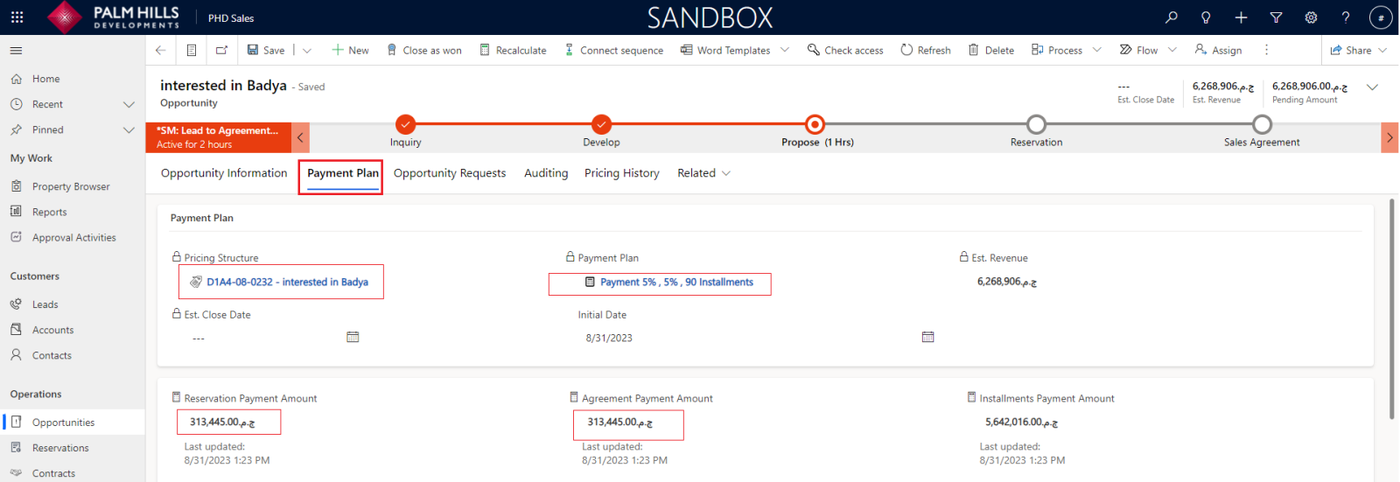The height and width of the screenshot is (482, 1400).
Task: Open the Related tab dropdown
Action: click(704, 173)
